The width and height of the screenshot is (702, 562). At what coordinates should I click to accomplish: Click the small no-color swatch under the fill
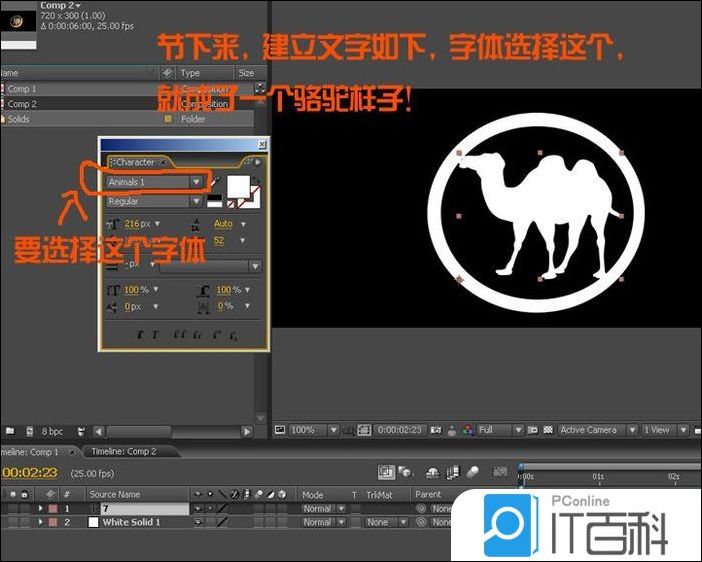[x=231, y=204]
